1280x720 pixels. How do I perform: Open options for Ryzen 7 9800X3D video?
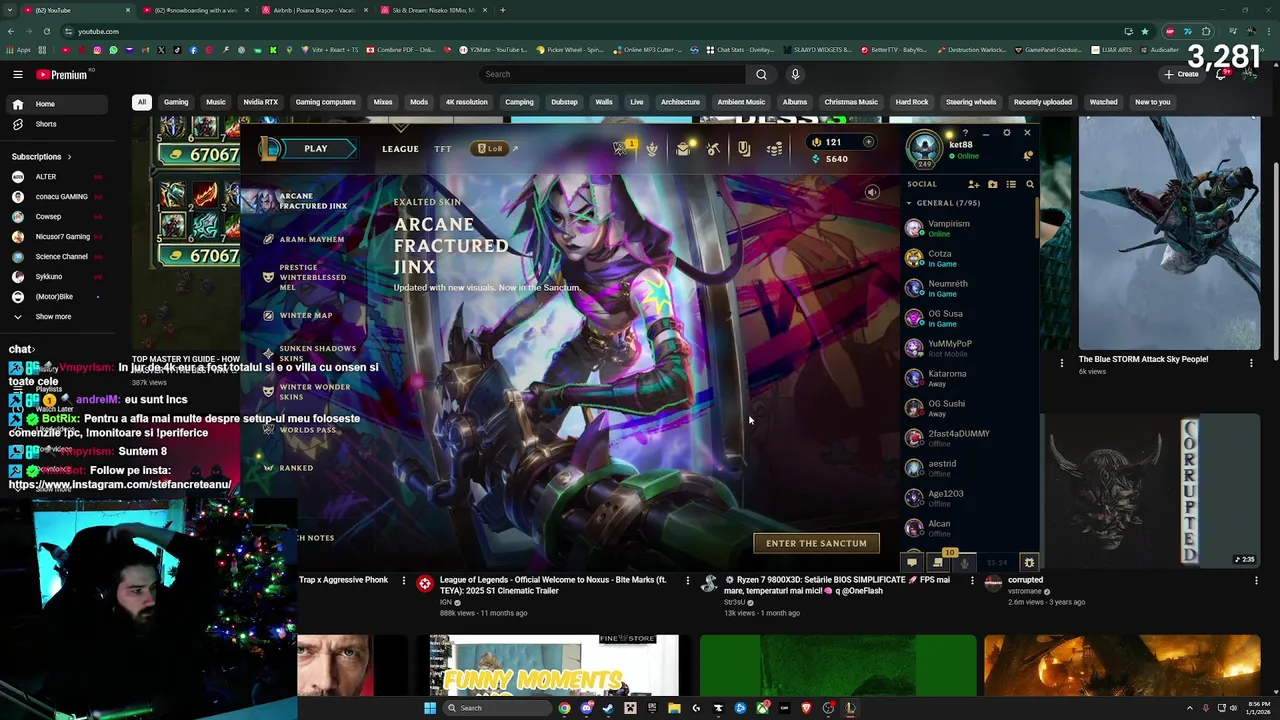(x=972, y=580)
